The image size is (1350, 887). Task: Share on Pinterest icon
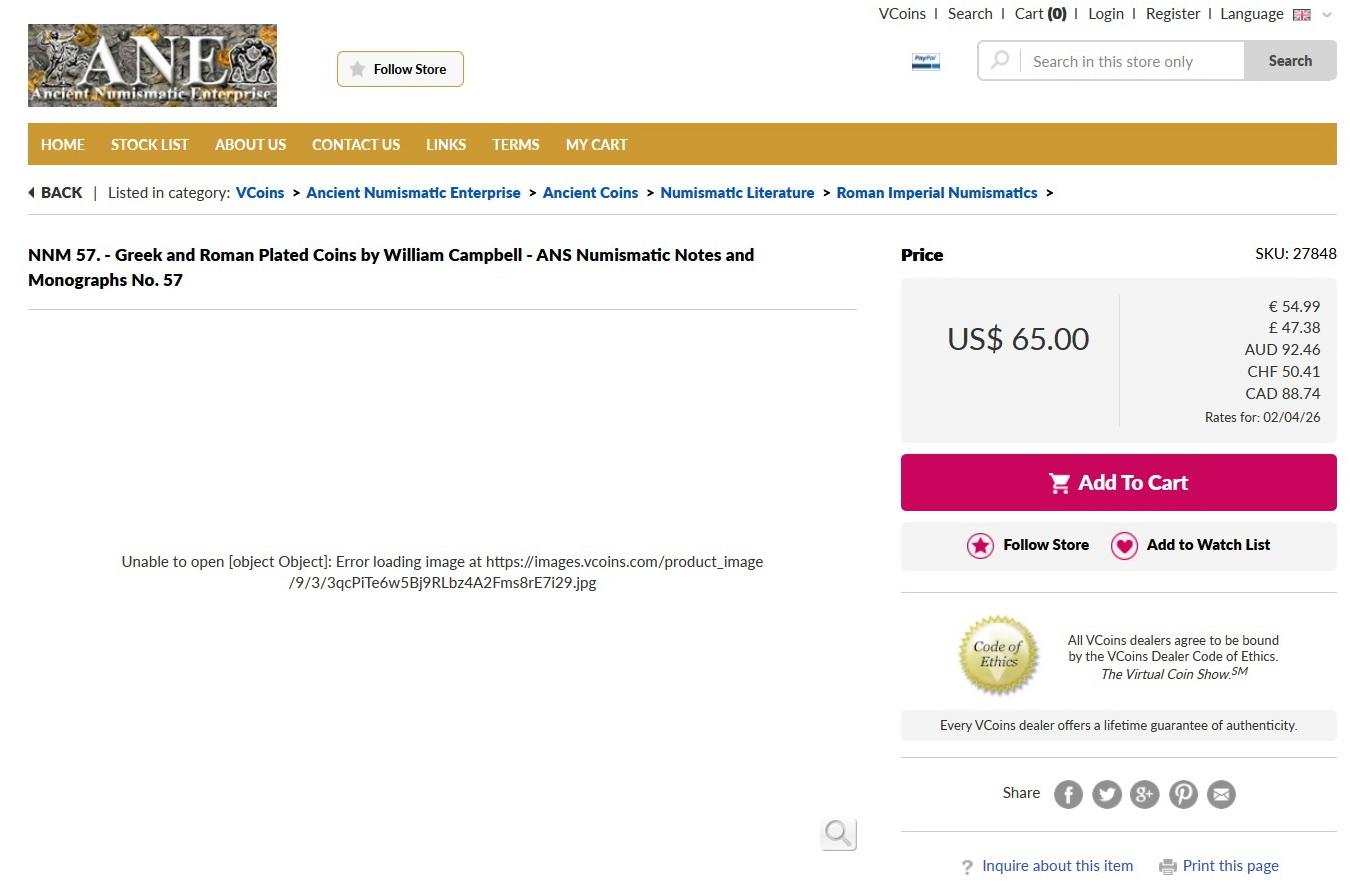(1183, 795)
